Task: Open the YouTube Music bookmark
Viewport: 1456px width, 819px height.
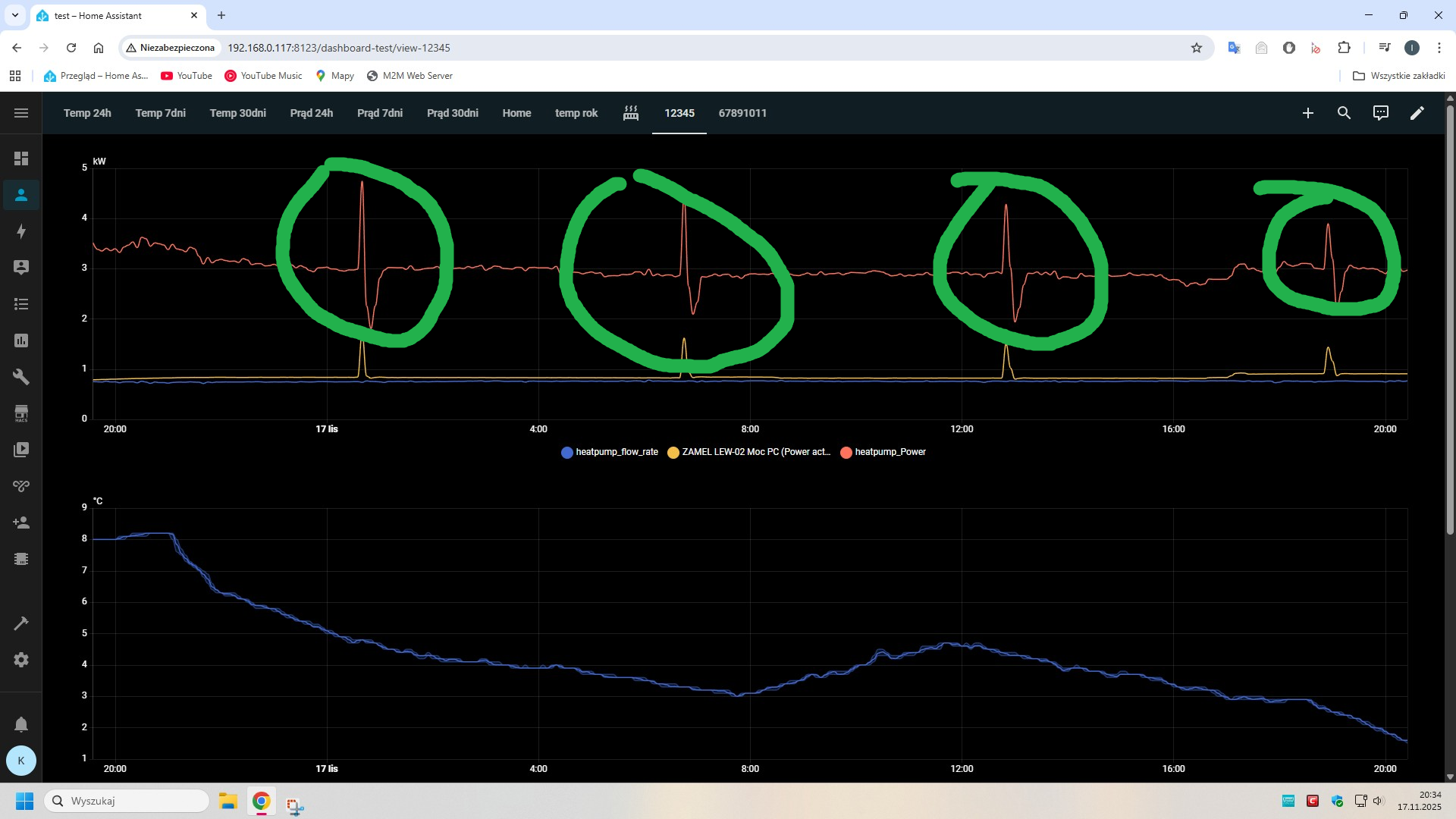Action: 263,76
